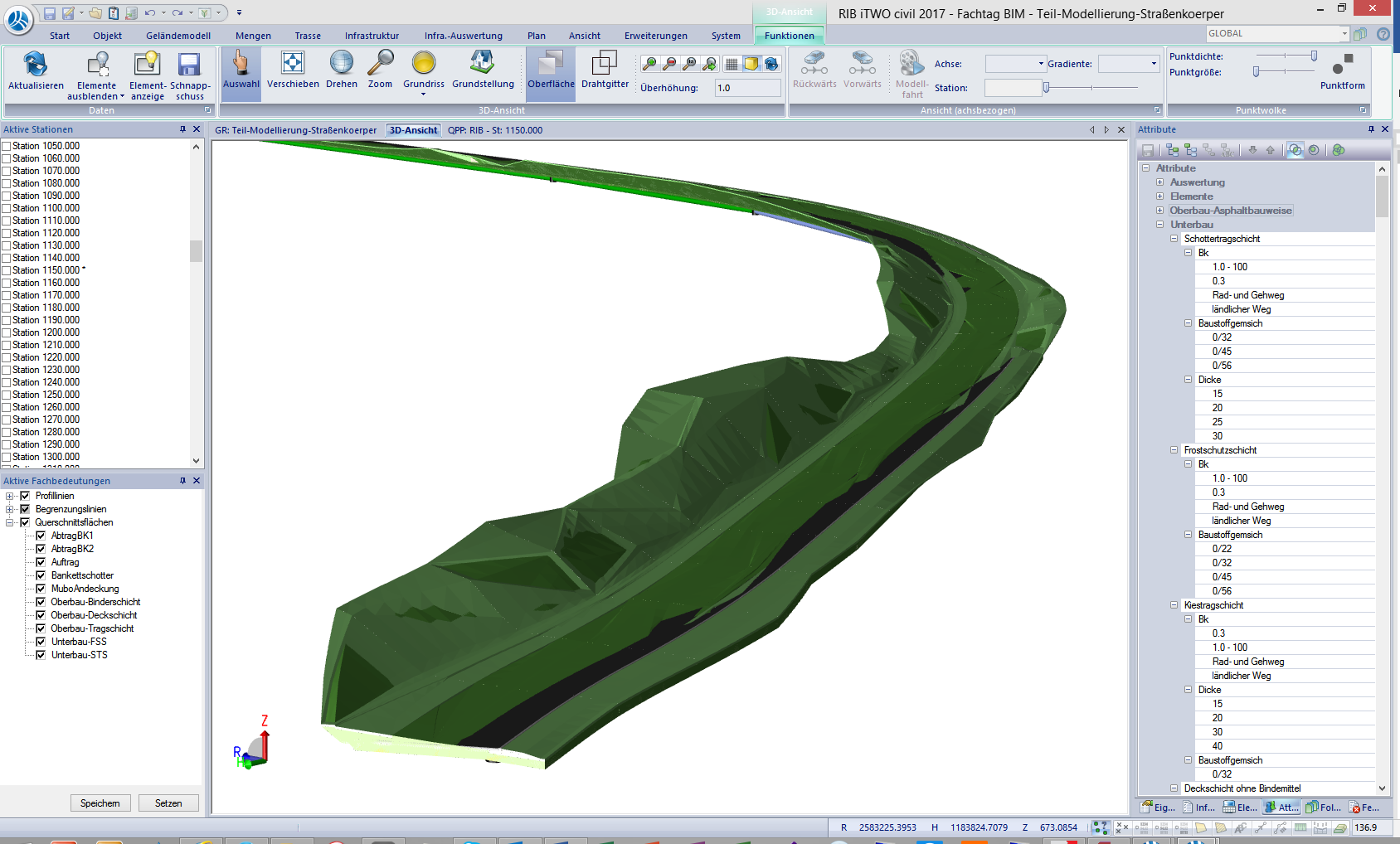Uncheck the Auftrag layer checkbox
This screenshot has width=1400, height=844.
[41, 562]
